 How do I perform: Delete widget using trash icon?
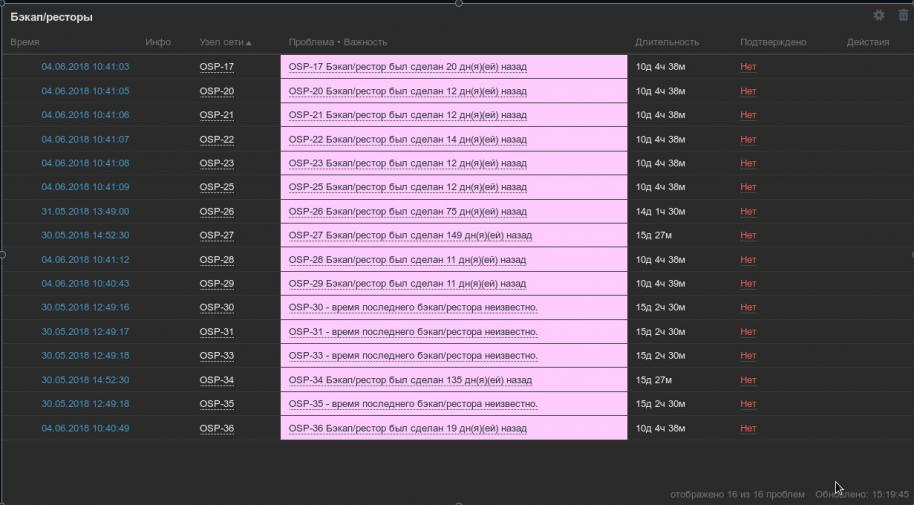click(903, 16)
